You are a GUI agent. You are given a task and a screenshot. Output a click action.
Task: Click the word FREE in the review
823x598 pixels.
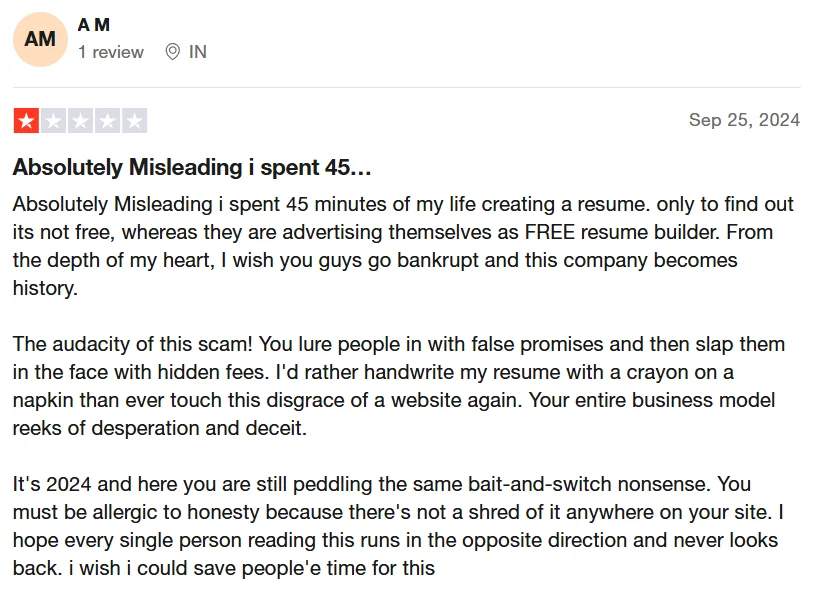point(550,232)
